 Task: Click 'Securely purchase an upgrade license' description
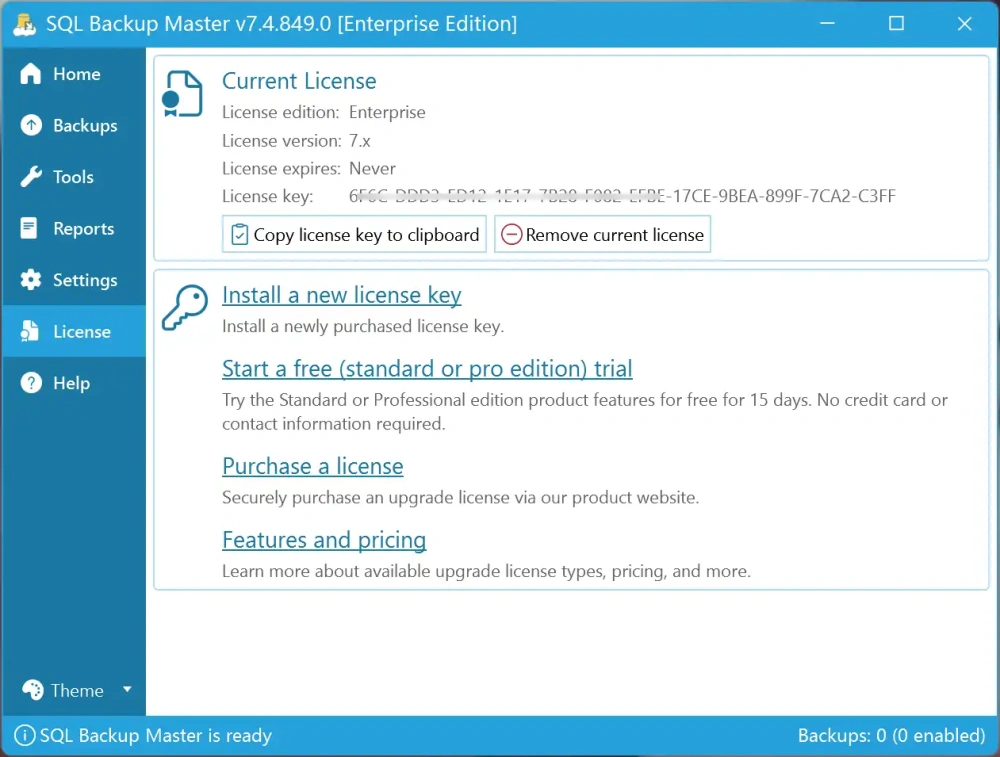(460, 497)
